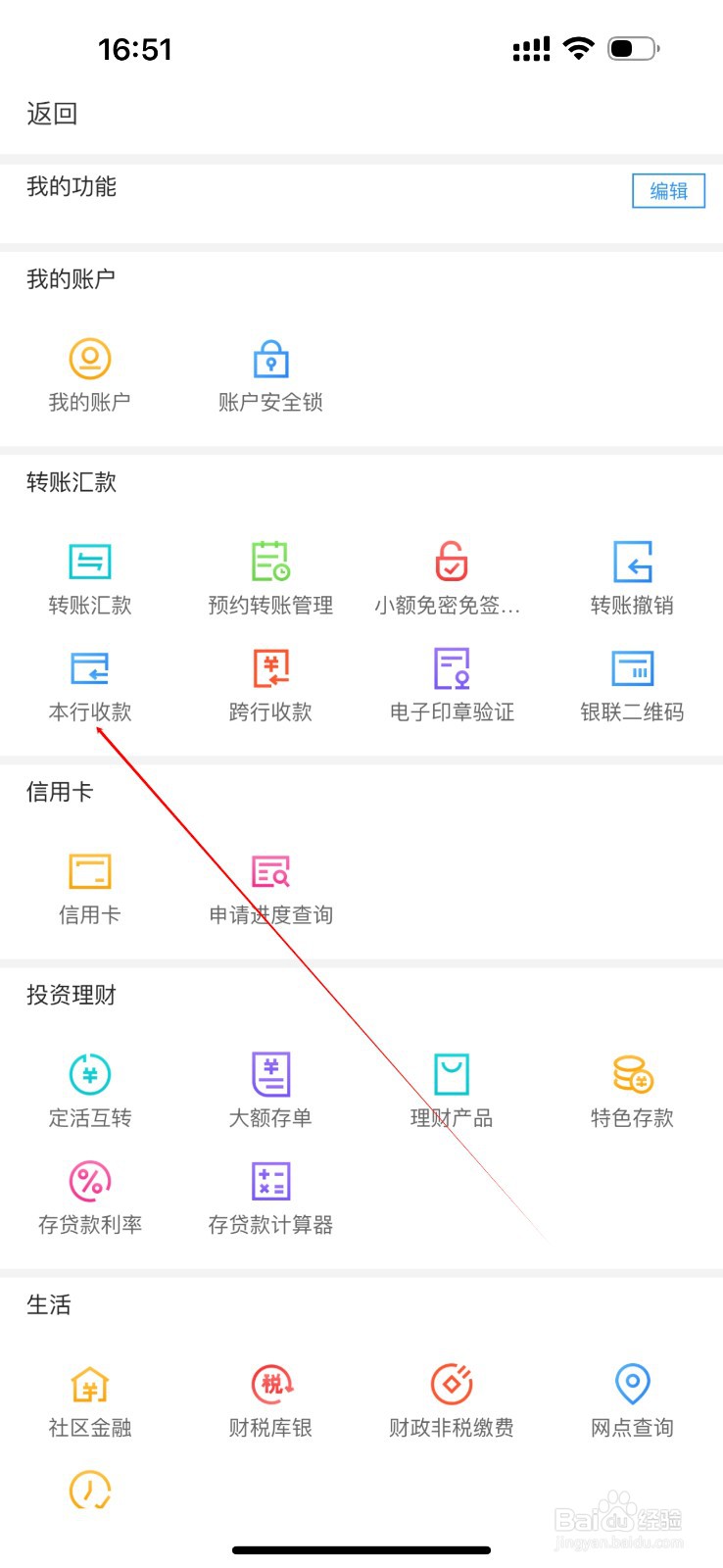Tap the battery status indicator
Image resolution: width=723 pixels, height=1568 pixels.
click(x=634, y=48)
